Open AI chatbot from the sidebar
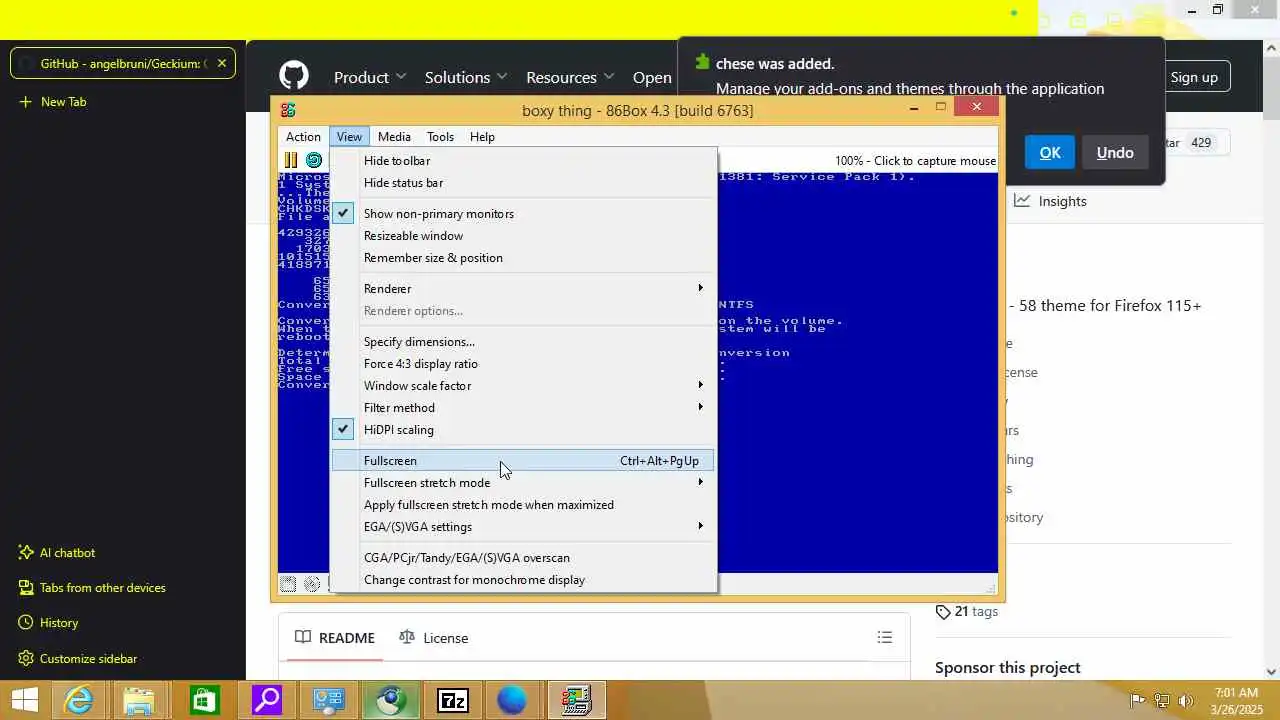The width and height of the screenshot is (1280, 720). click(57, 552)
